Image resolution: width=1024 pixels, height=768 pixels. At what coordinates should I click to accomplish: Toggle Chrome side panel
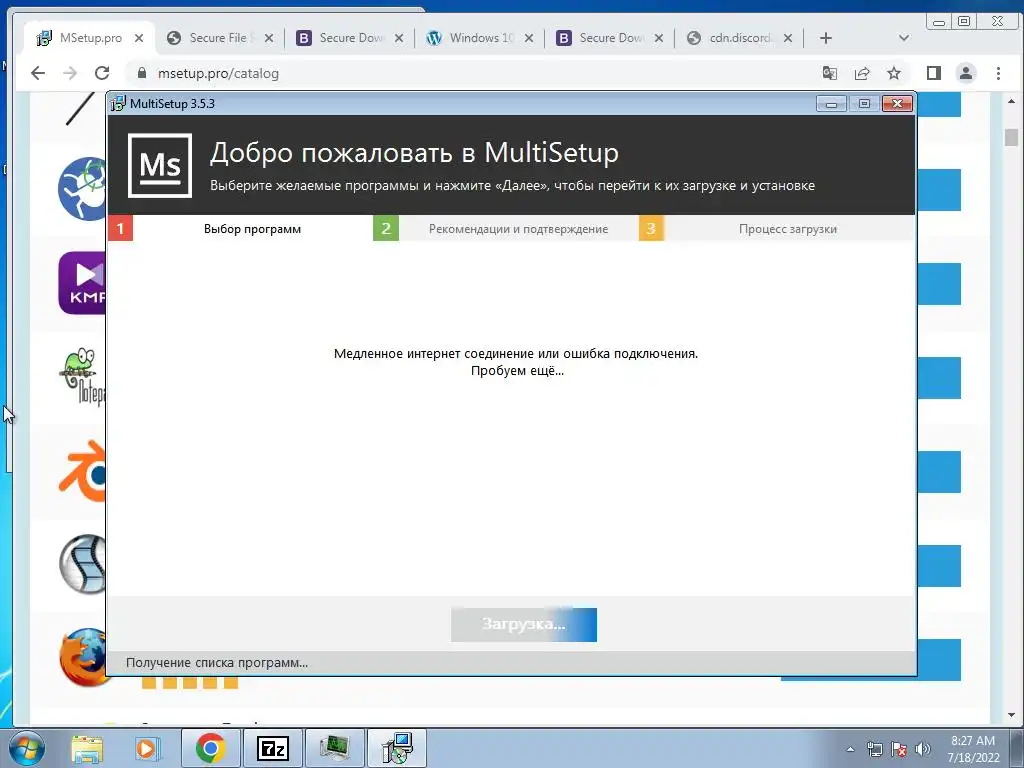934,73
